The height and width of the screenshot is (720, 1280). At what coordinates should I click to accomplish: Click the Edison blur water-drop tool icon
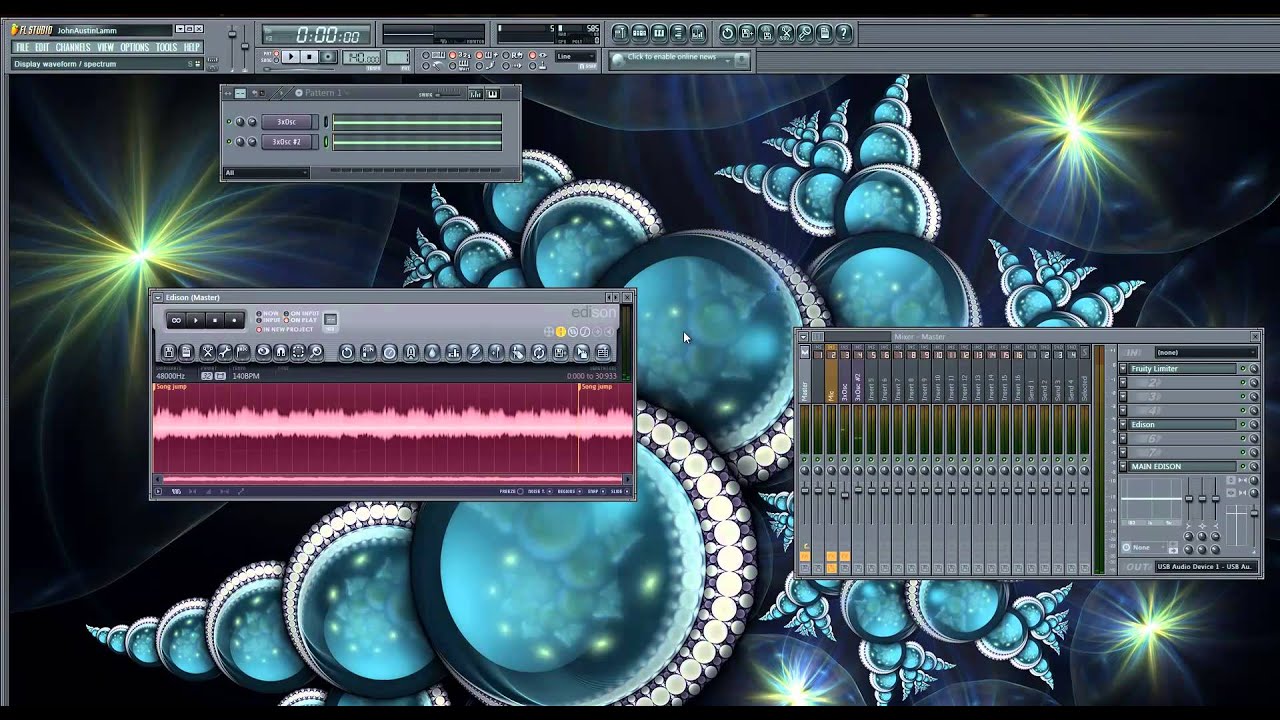(432, 352)
